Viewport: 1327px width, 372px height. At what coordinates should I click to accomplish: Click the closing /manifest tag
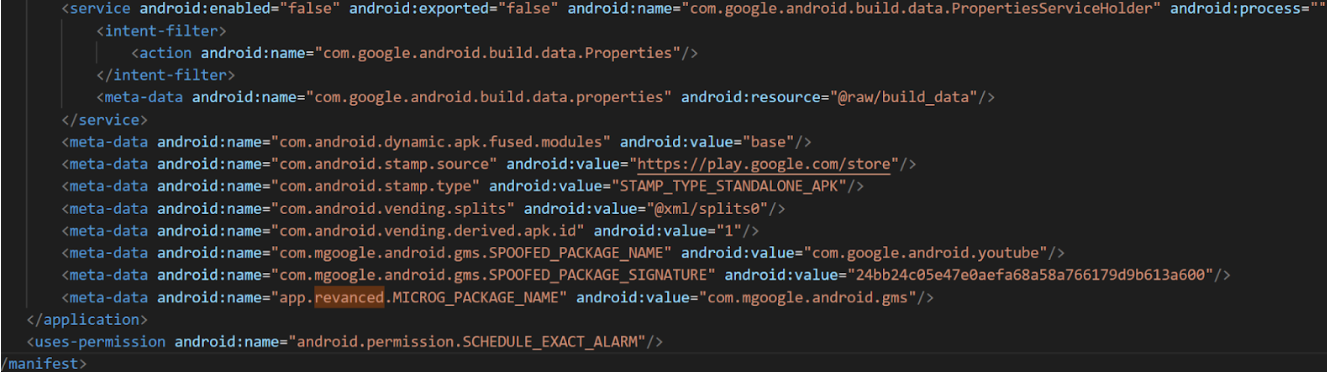pos(44,364)
